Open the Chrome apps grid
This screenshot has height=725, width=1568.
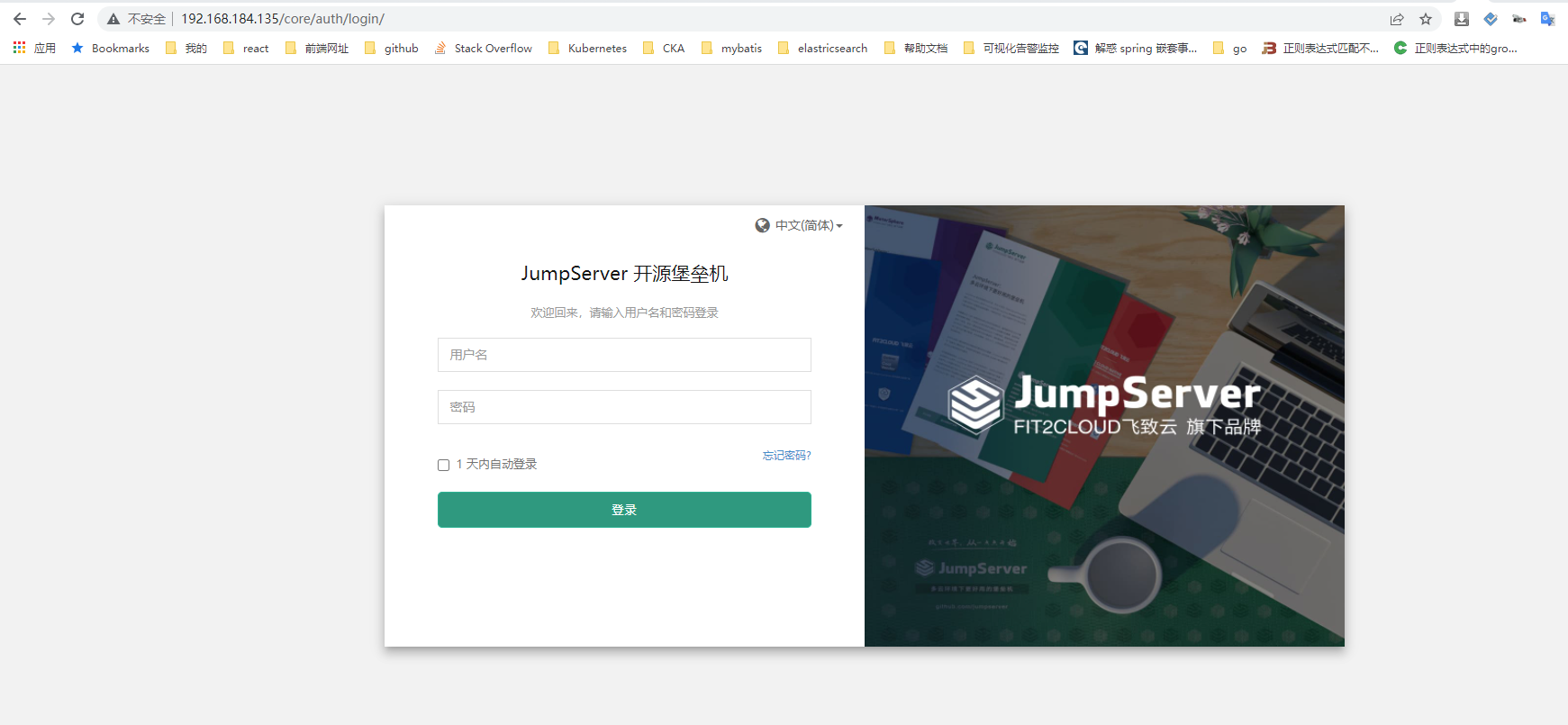tap(34, 48)
